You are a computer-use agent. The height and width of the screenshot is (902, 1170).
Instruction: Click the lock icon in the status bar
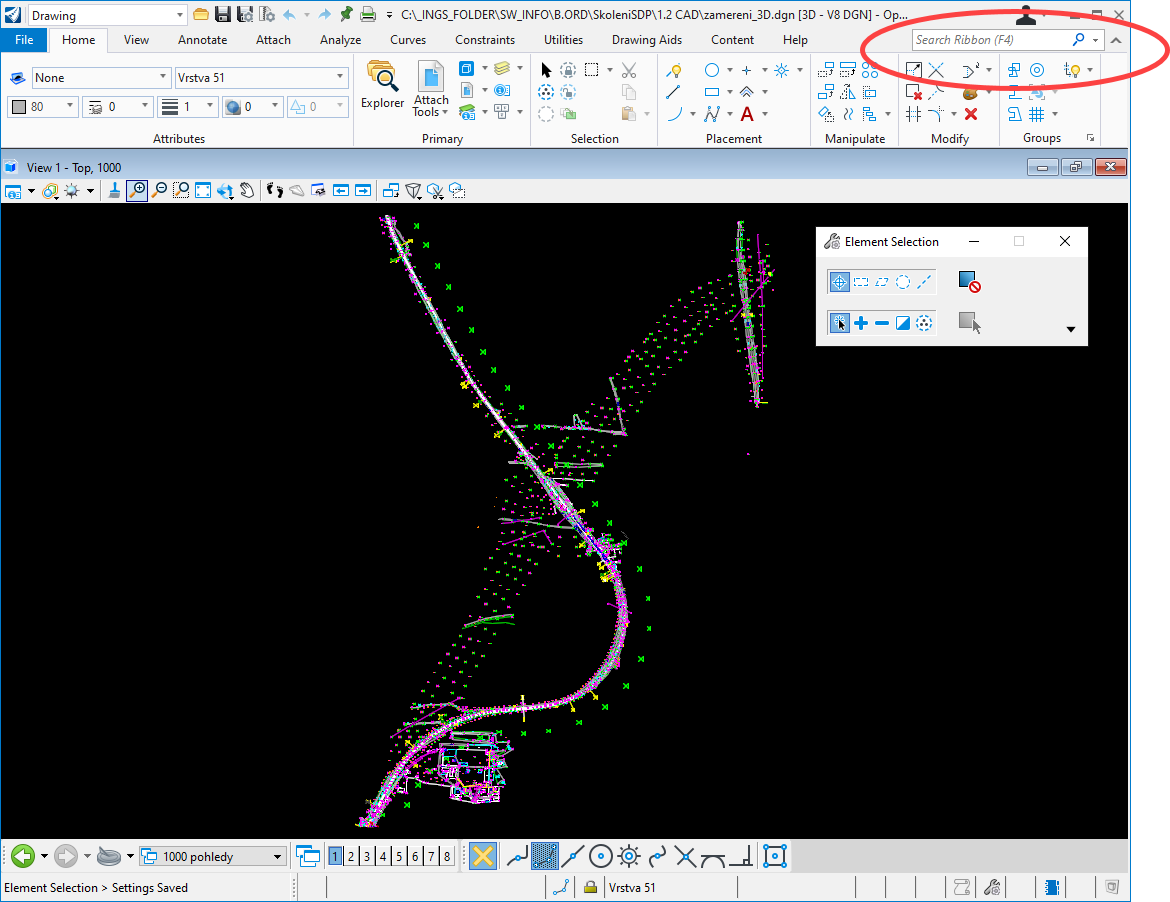tap(590, 887)
